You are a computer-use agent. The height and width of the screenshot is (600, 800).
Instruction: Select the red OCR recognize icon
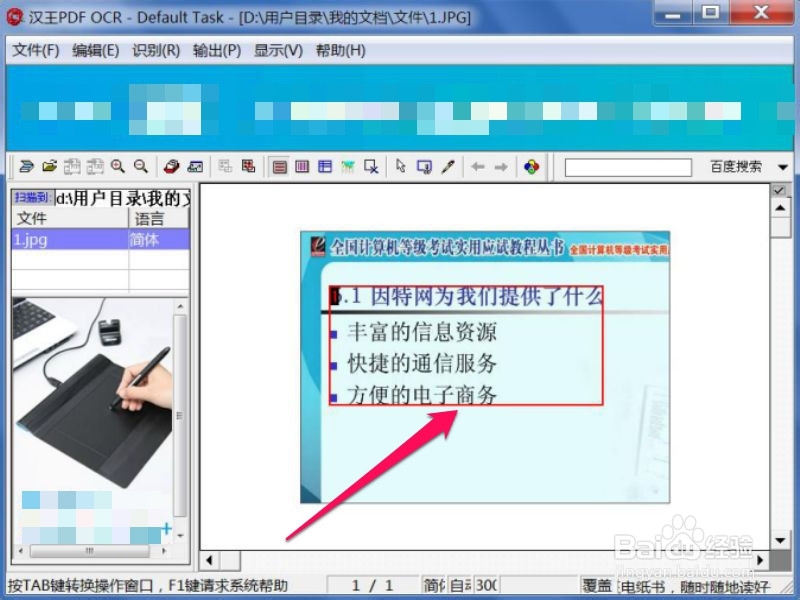(x=170, y=166)
